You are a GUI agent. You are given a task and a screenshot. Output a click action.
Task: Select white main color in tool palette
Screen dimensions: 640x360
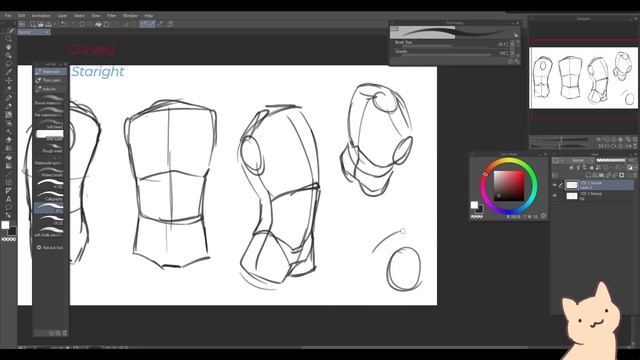coord(5,225)
